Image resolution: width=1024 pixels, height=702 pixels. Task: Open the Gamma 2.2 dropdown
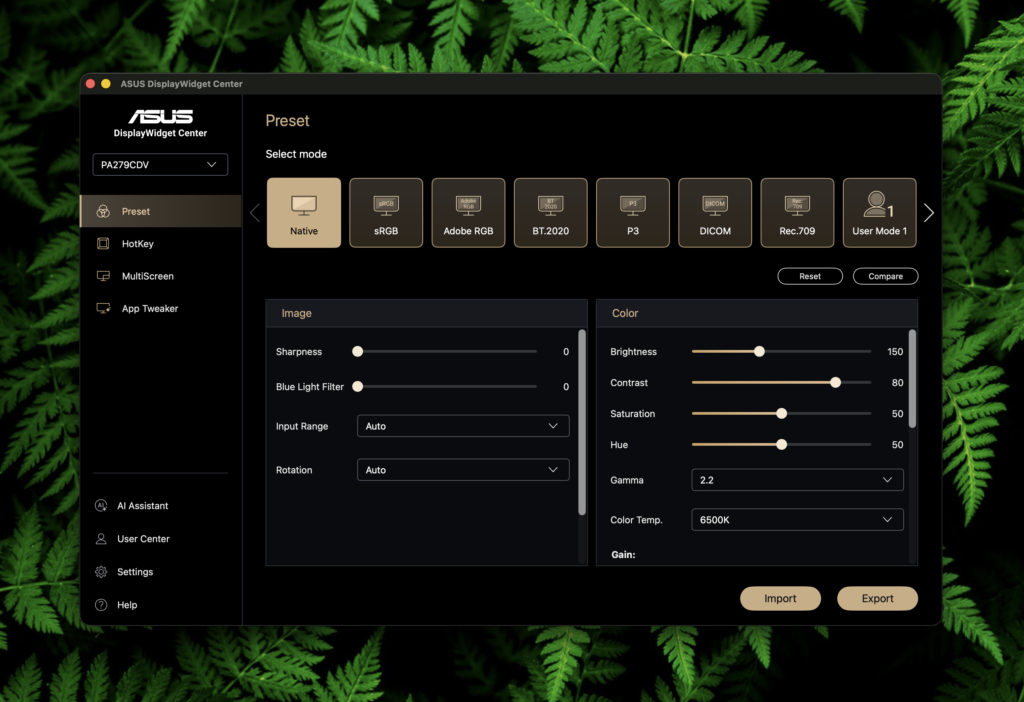[797, 480]
